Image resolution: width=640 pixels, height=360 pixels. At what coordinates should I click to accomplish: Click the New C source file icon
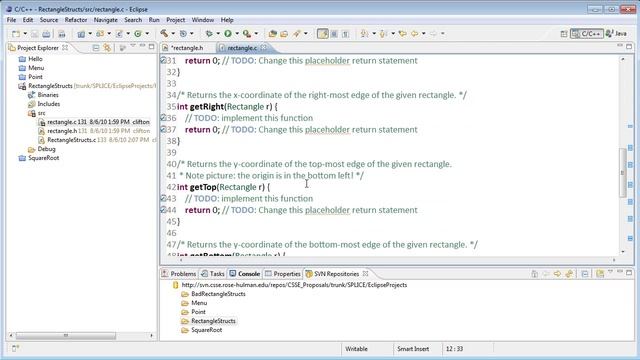[x=119, y=34]
